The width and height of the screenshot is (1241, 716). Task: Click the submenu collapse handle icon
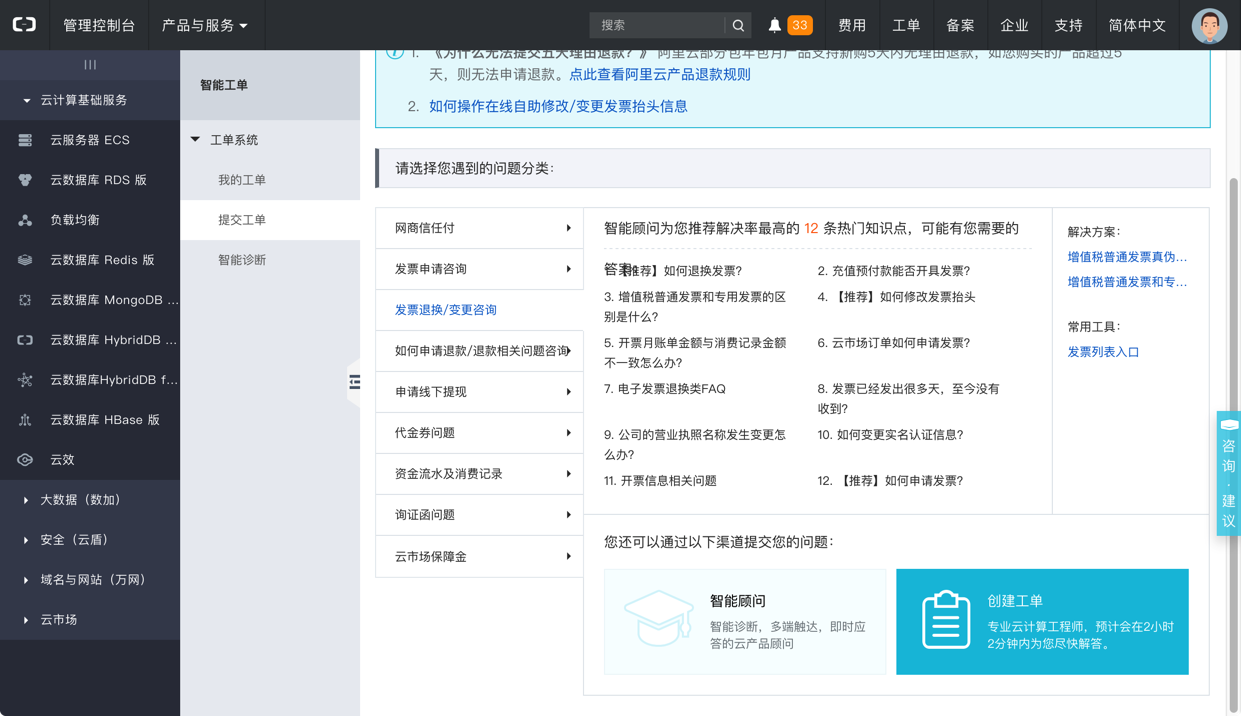354,382
